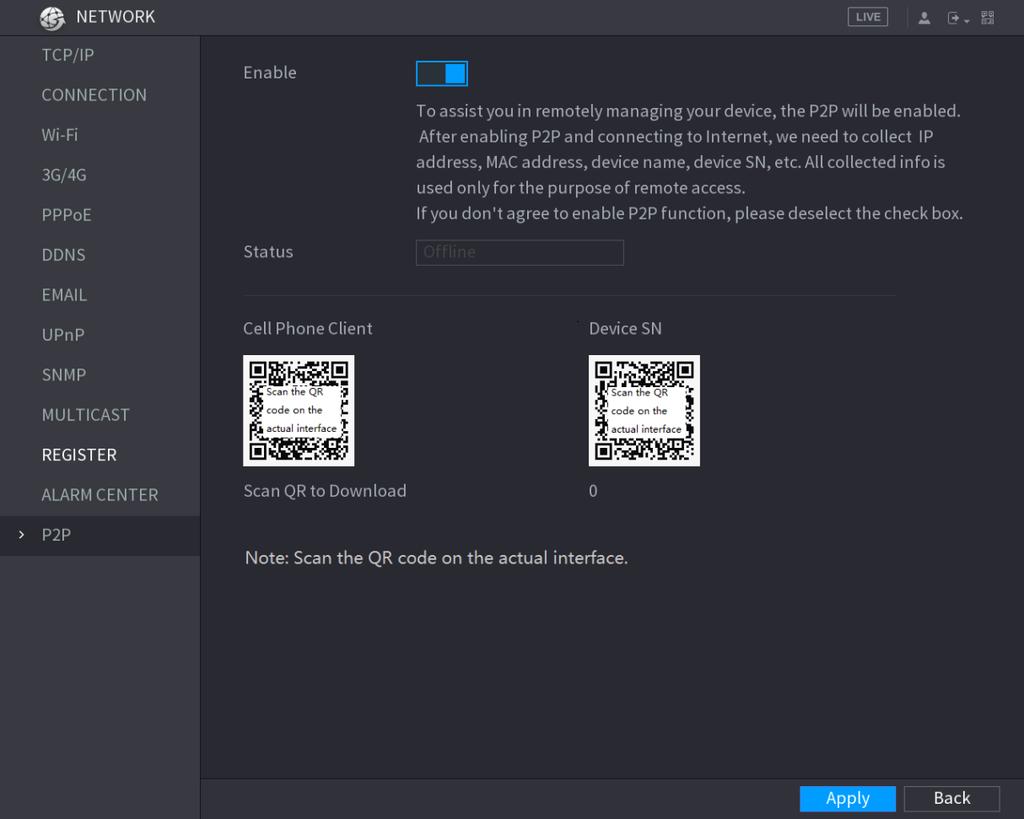Click the QR code icon in top bar

987,18
